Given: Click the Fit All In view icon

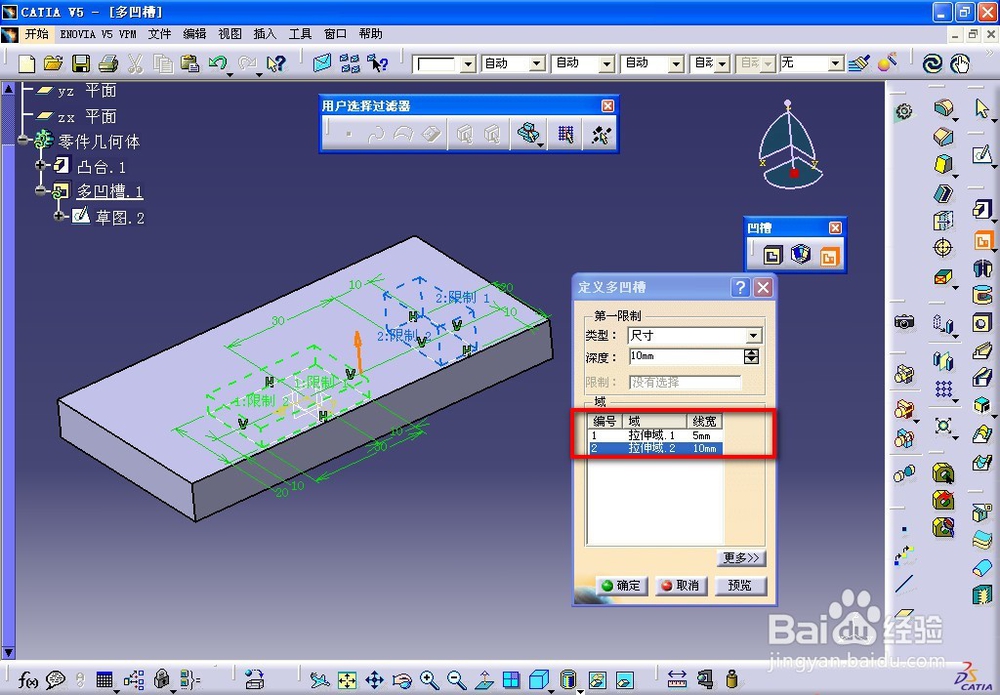Looking at the screenshot, I should coord(346,680).
